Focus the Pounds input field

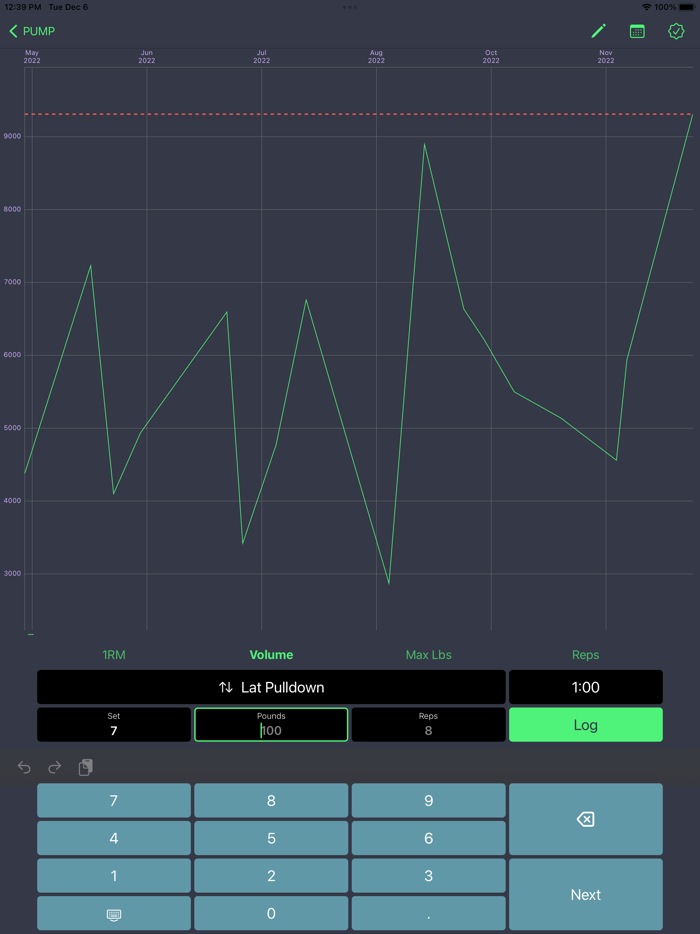point(271,725)
